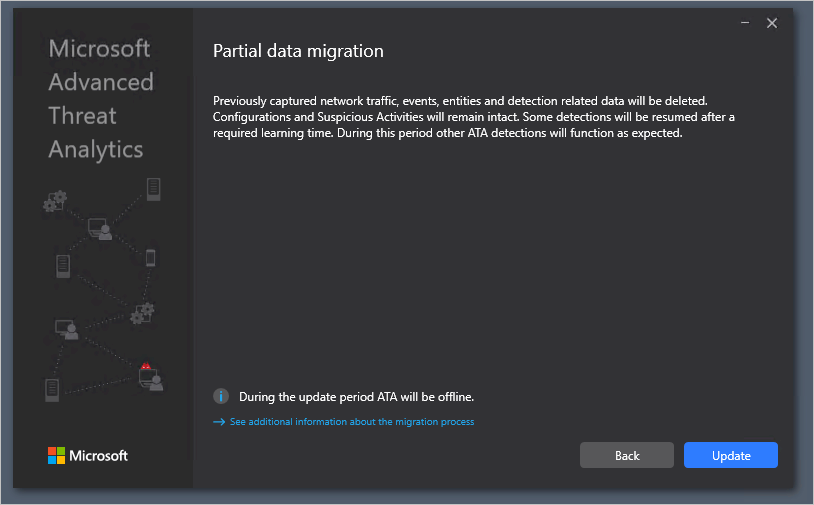Click the server icon at the diagram's bottom left
Image resolution: width=814 pixels, height=505 pixels.
(x=52, y=389)
